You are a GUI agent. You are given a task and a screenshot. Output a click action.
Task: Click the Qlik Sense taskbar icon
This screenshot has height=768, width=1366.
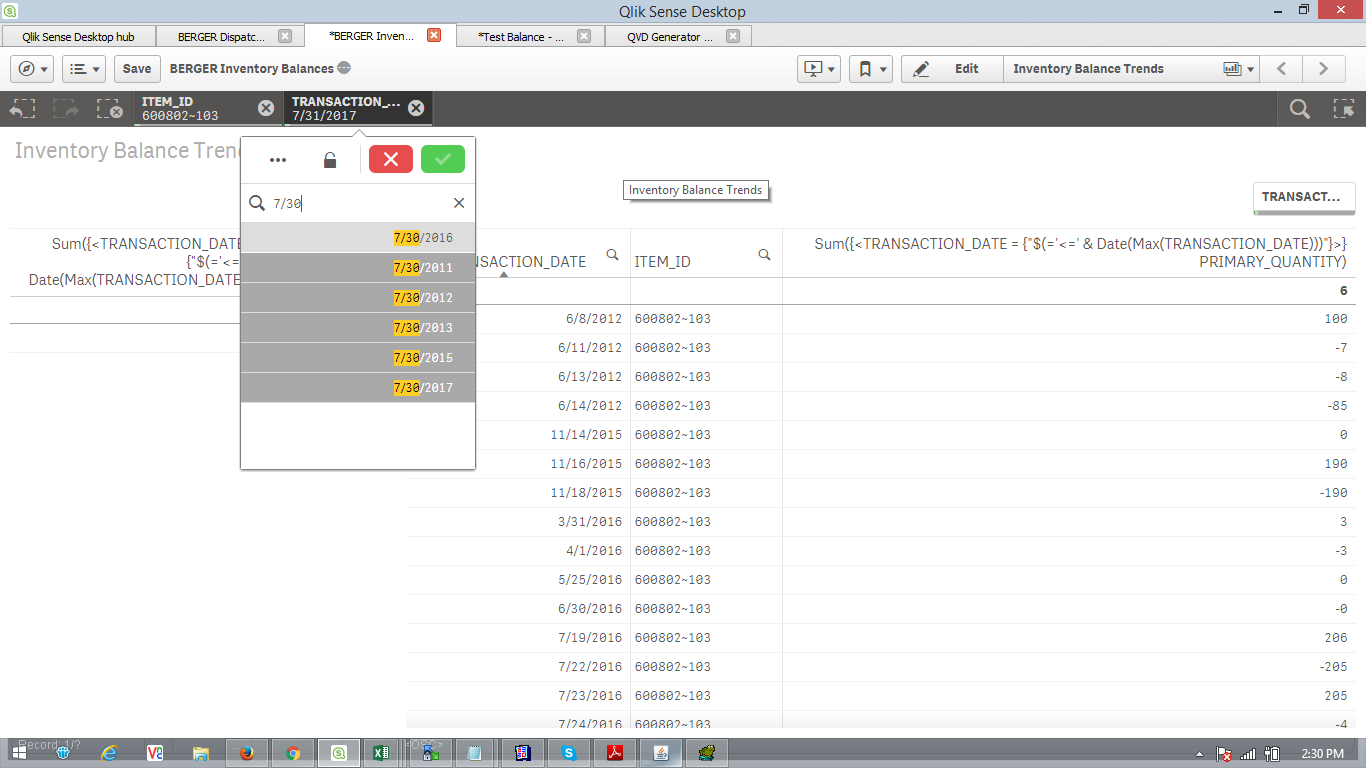coord(339,753)
